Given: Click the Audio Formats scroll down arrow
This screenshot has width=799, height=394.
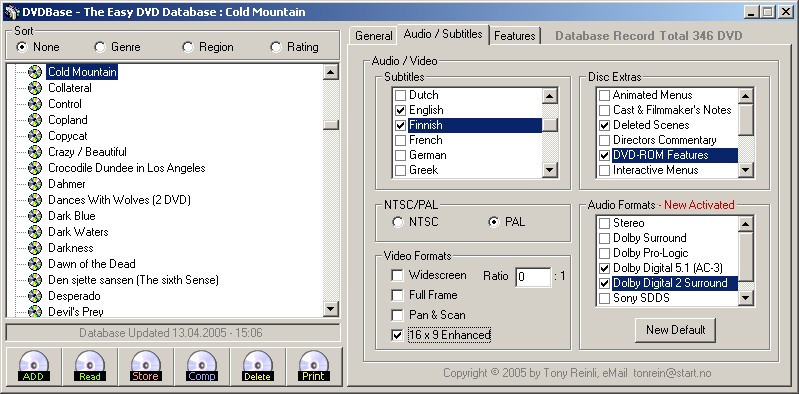Looking at the screenshot, I should tap(745, 298).
